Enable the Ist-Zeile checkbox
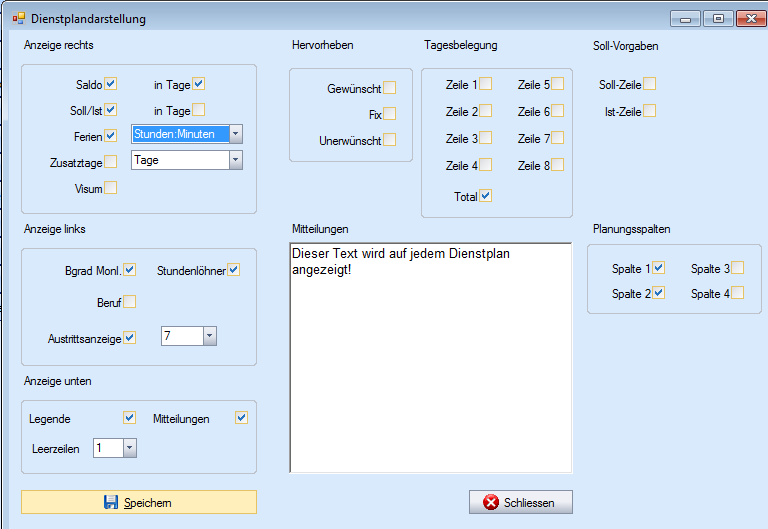 pos(650,111)
